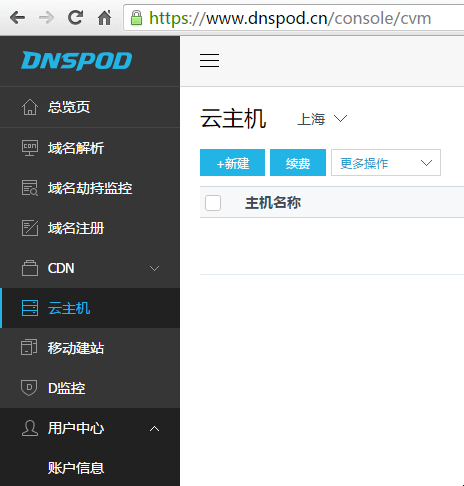The image size is (464, 486).
Task: Toggle the hamburger menu to collapse the sidebar
Action: click(x=209, y=60)
